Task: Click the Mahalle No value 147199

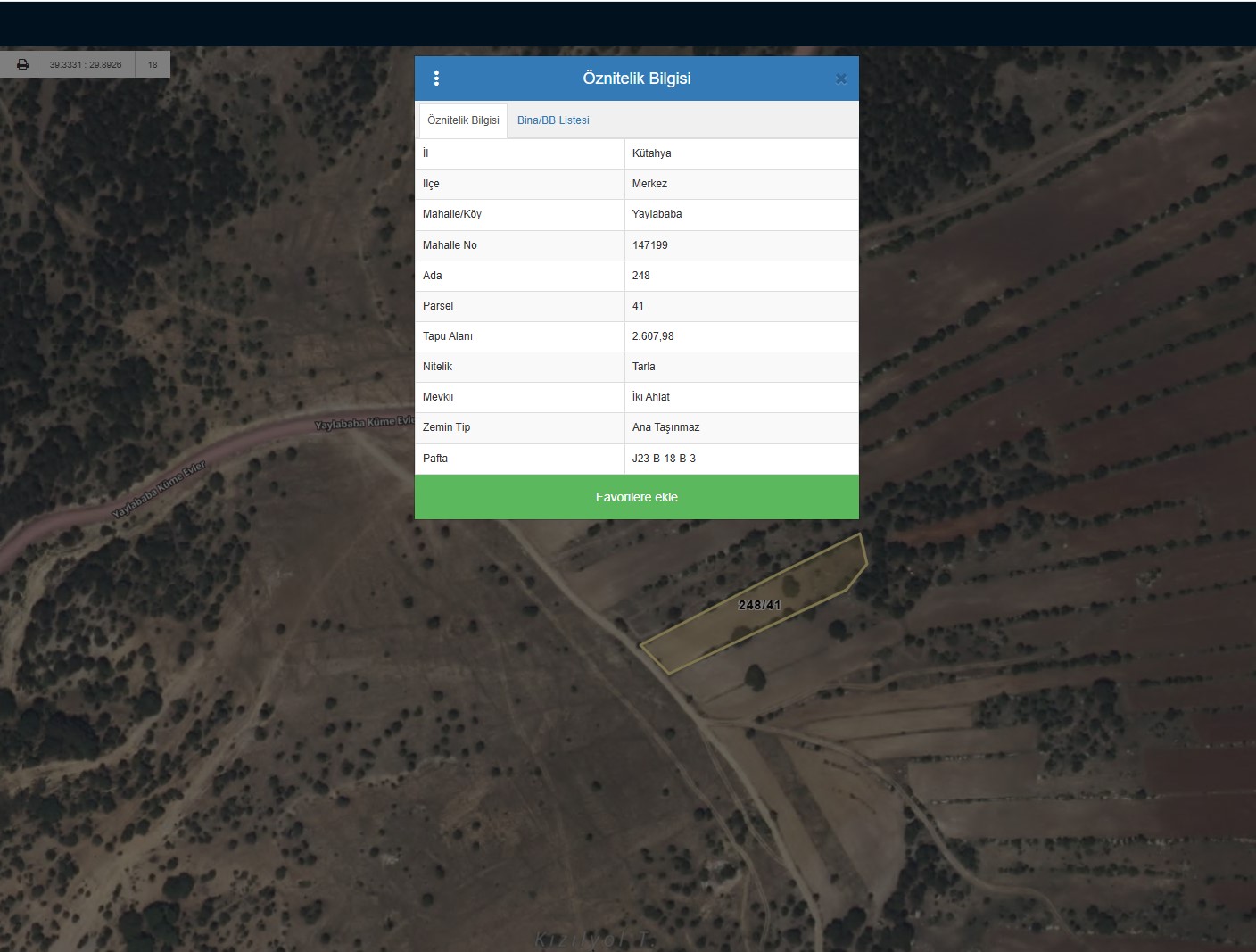Action: click(649, 245)
